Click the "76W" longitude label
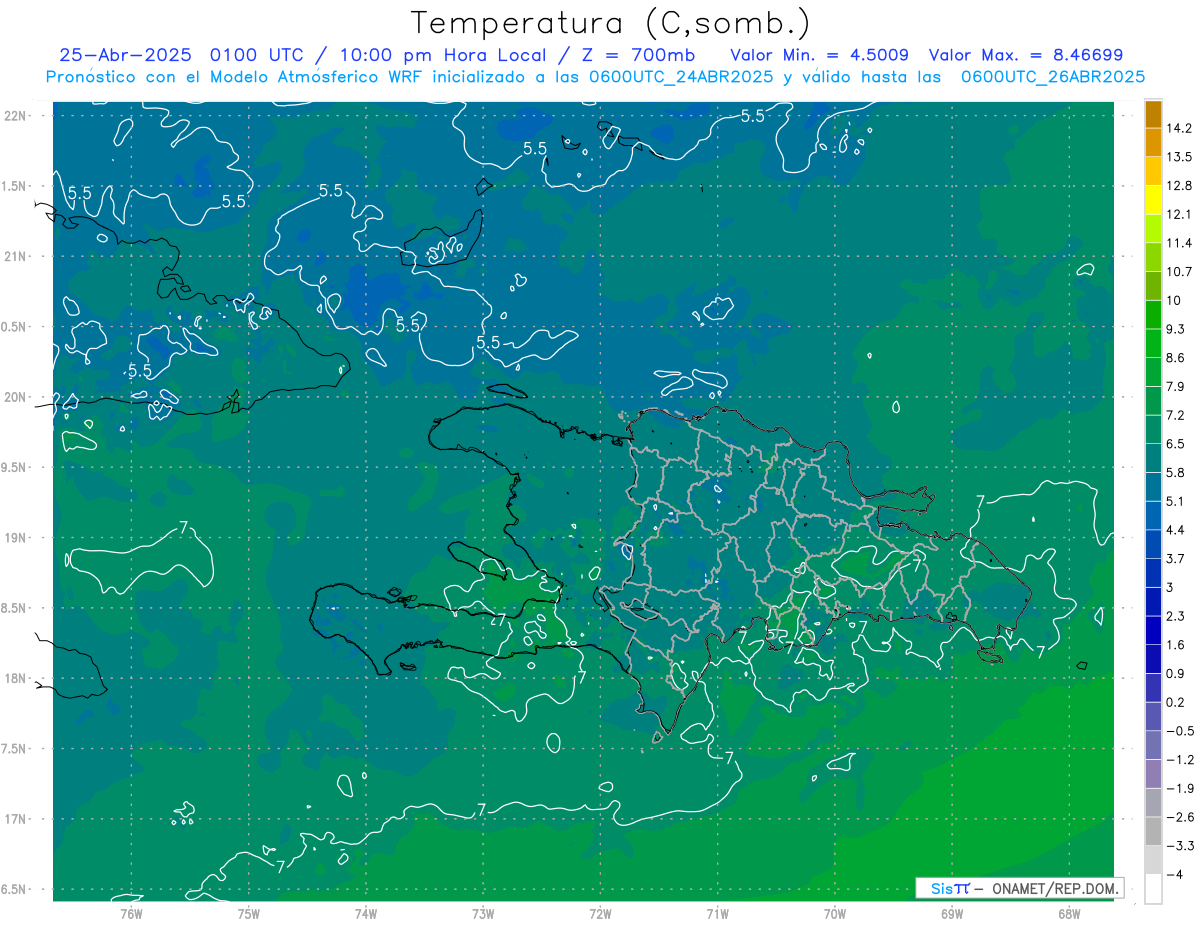Screen dimensions: 1200x927 pyautogui.click(x=131, y=913)
